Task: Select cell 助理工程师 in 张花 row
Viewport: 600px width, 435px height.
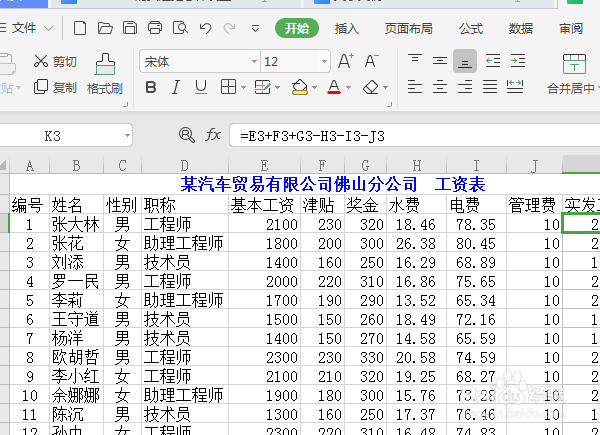Action: [x=185, y=243]
